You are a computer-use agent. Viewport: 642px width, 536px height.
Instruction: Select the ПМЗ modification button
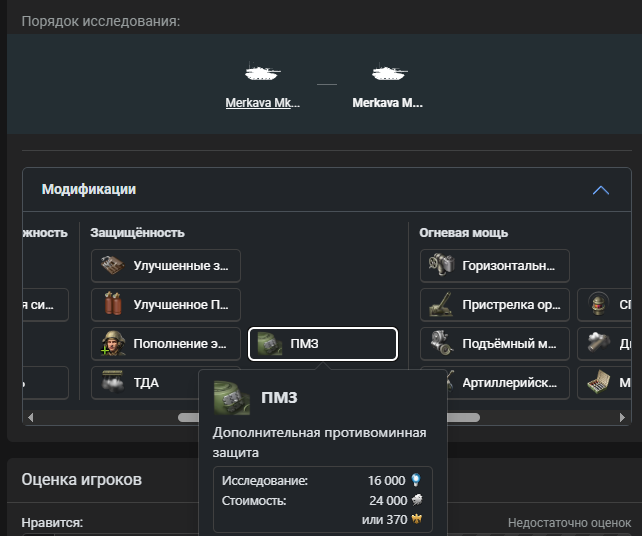(323, 344)
